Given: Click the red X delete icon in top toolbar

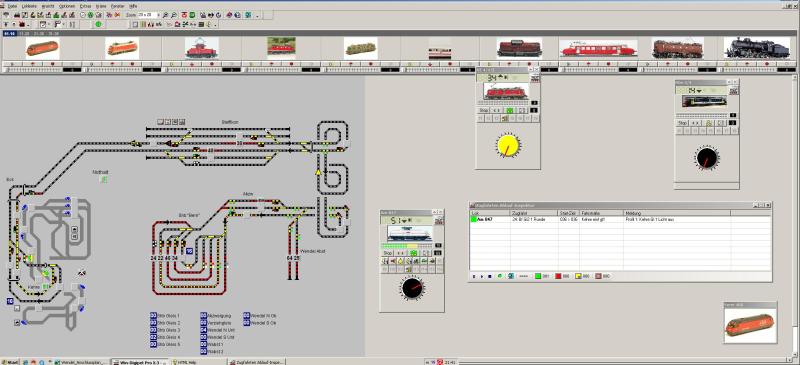Looking at the screenshot, I should pyautogui.click(x=117, y=15).
